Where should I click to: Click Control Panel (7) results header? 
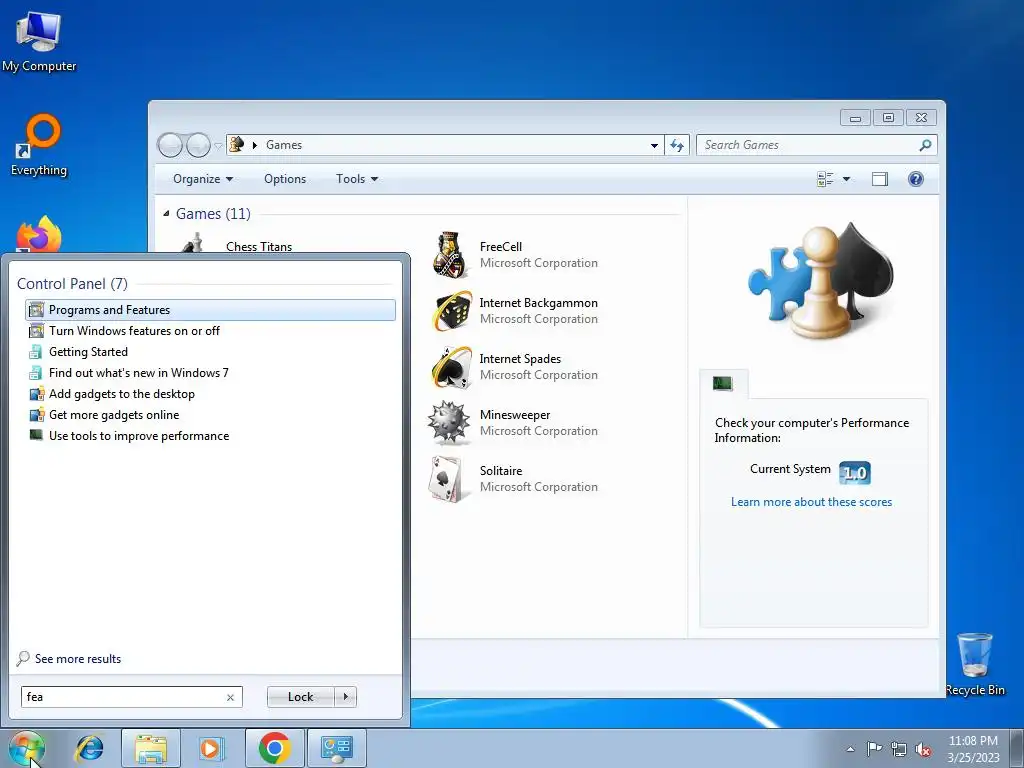(x=72, y=283)
